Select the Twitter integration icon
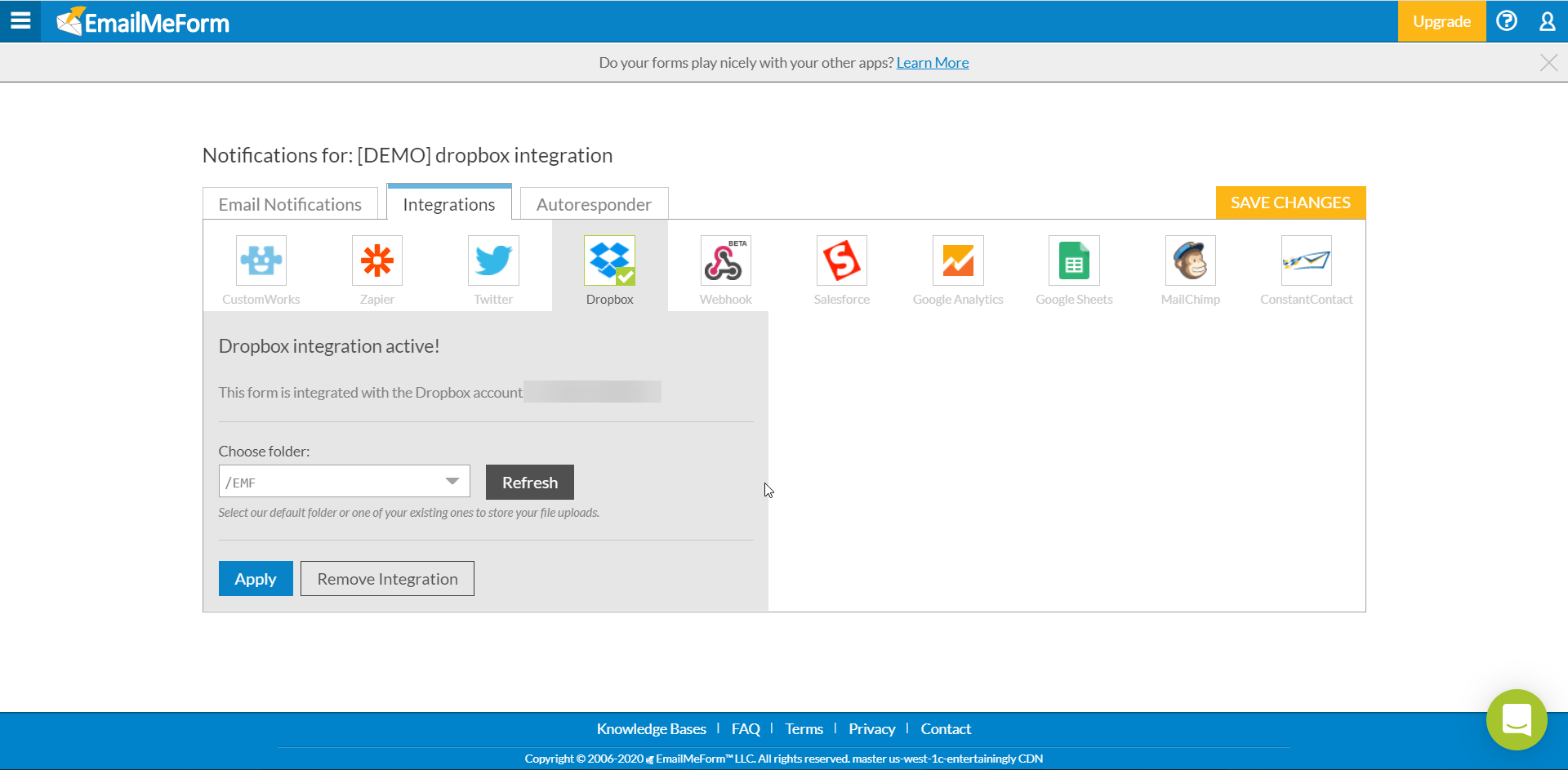This screenshot has width=1568, height=770. click(x=493, y=260)
